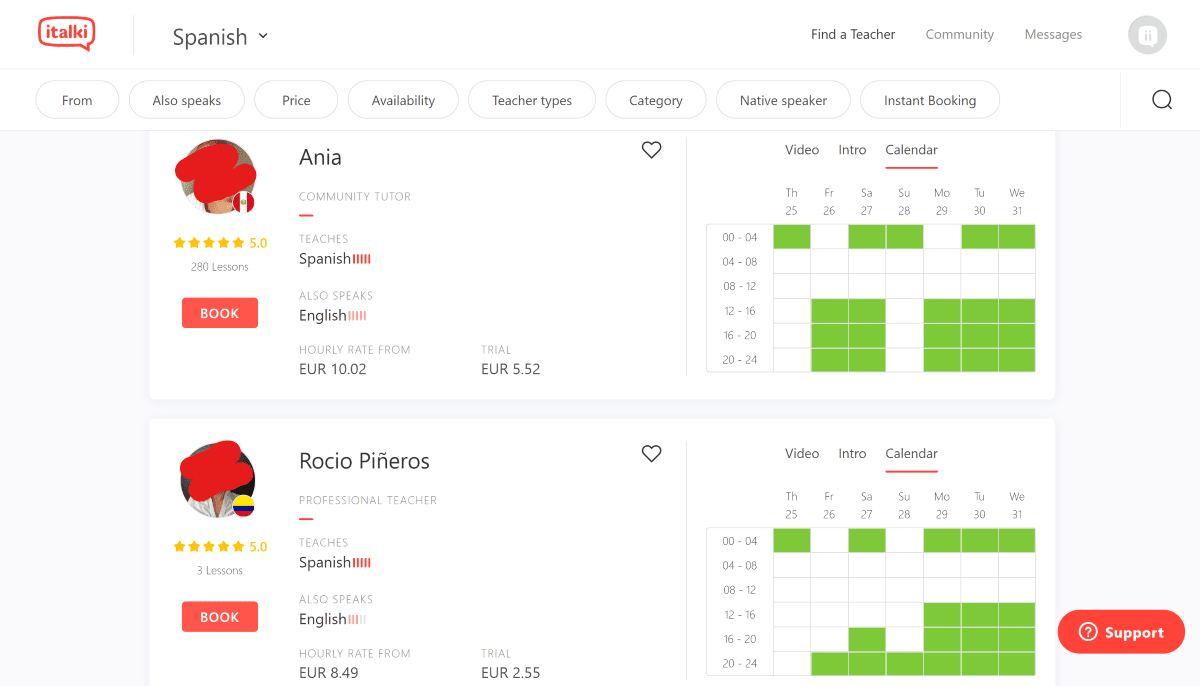1200x686 pixels.
Task: Open the Support help button
Action: 1121,633
